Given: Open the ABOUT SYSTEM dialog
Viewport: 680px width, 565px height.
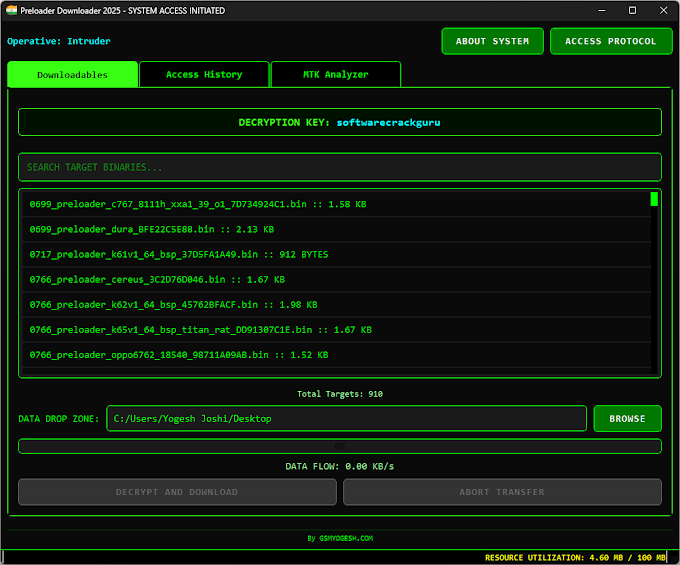Looking at the screenshot, I should (492, 41).
